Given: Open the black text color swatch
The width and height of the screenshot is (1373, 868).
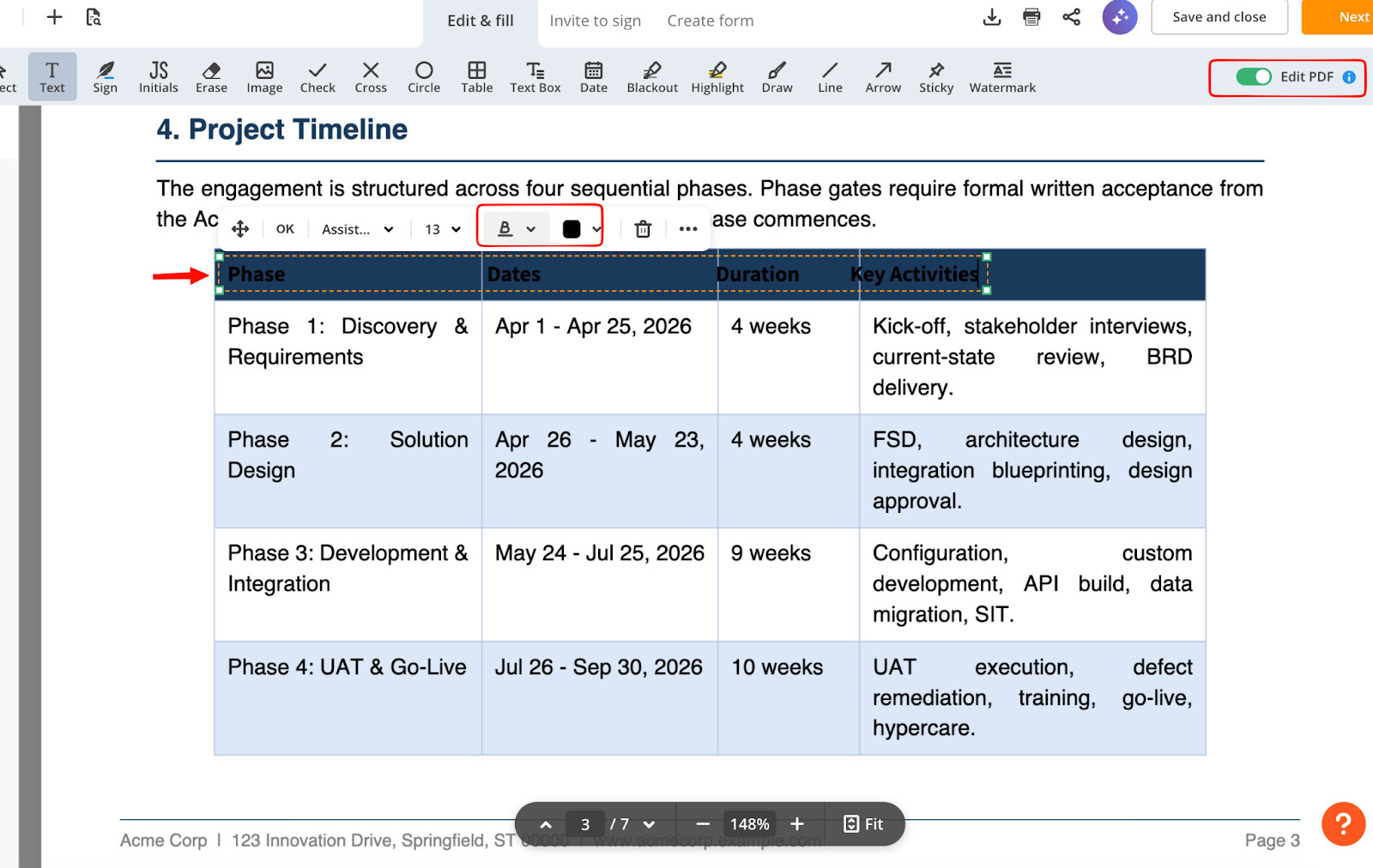Looking at the screenshot, I should 572,229.
